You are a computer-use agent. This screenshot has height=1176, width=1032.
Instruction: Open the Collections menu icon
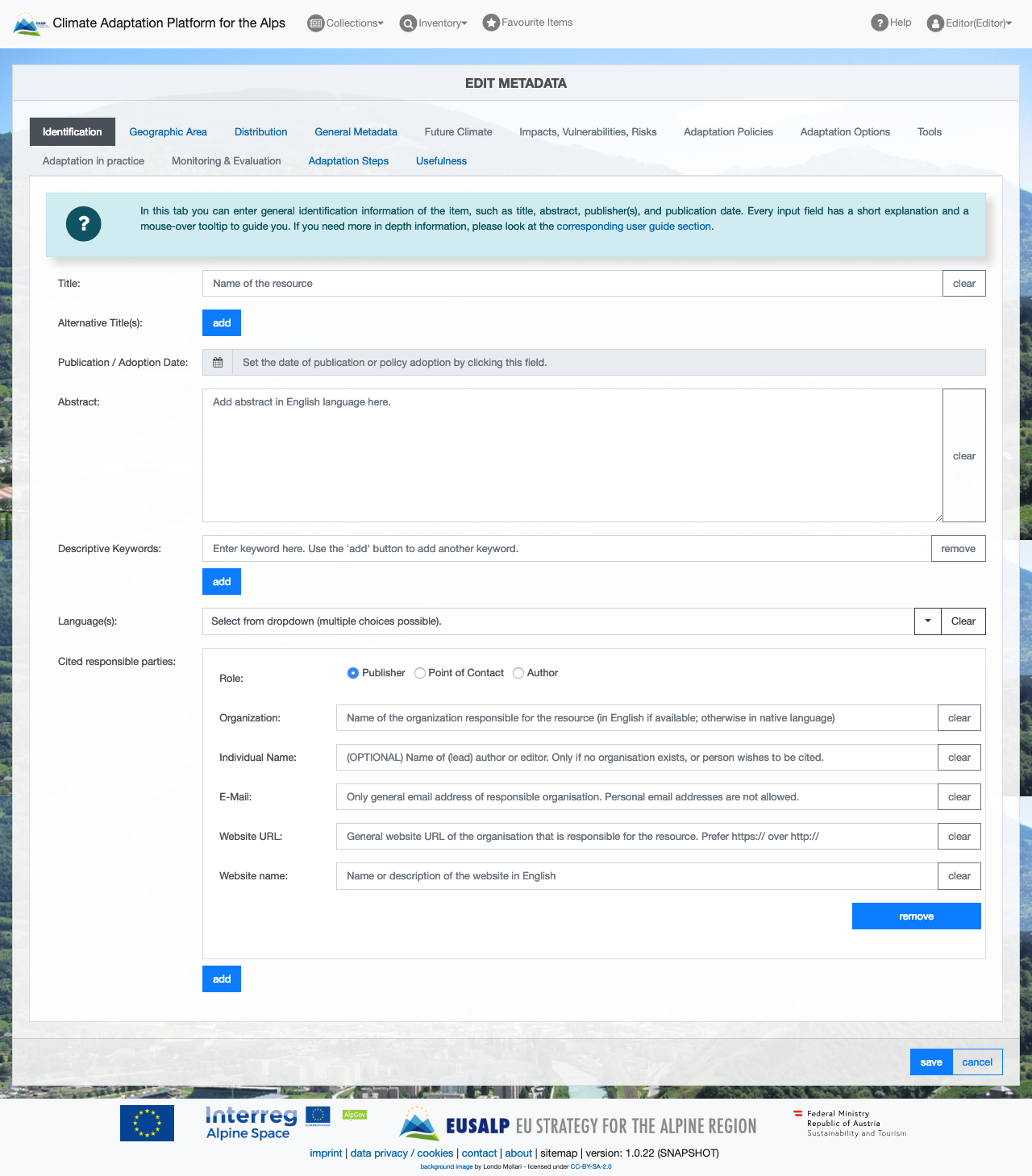pyautogui.click(x=315, y=23)
